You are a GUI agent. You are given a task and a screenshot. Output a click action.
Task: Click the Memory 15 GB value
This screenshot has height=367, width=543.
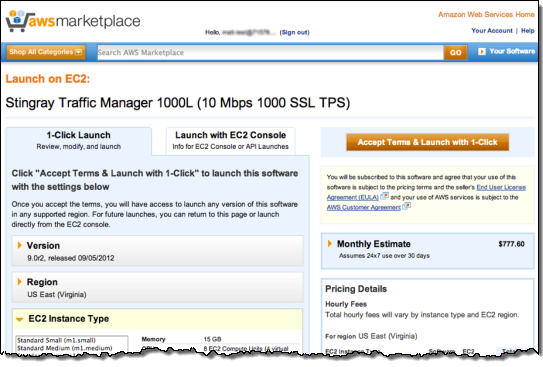point(212,339)
